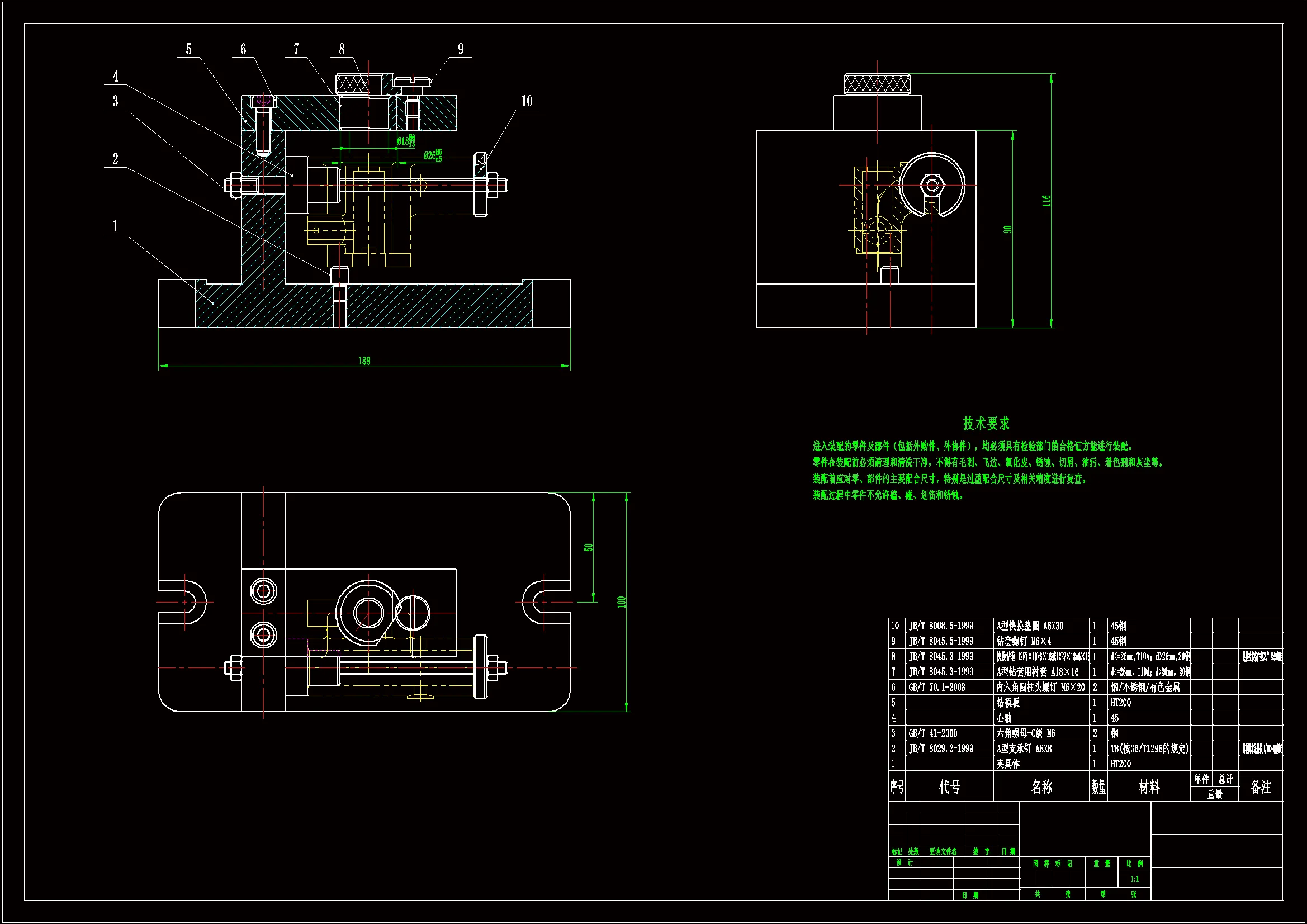Select the 116 height dimension text
Image resolution: width=1307 pixels, height=924 pixels.
pyautogui.click(x=1046, y=201)
